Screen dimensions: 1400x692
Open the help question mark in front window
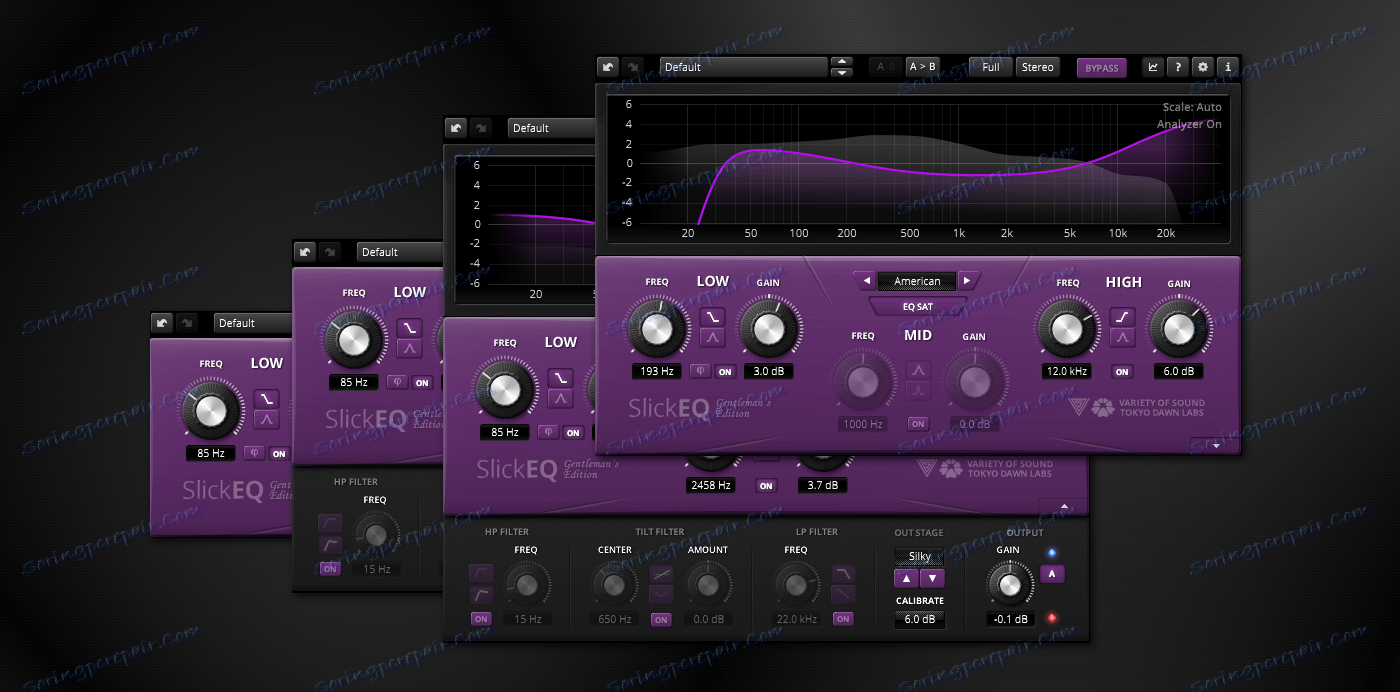pyautogui.click(x=1178, y=67)
